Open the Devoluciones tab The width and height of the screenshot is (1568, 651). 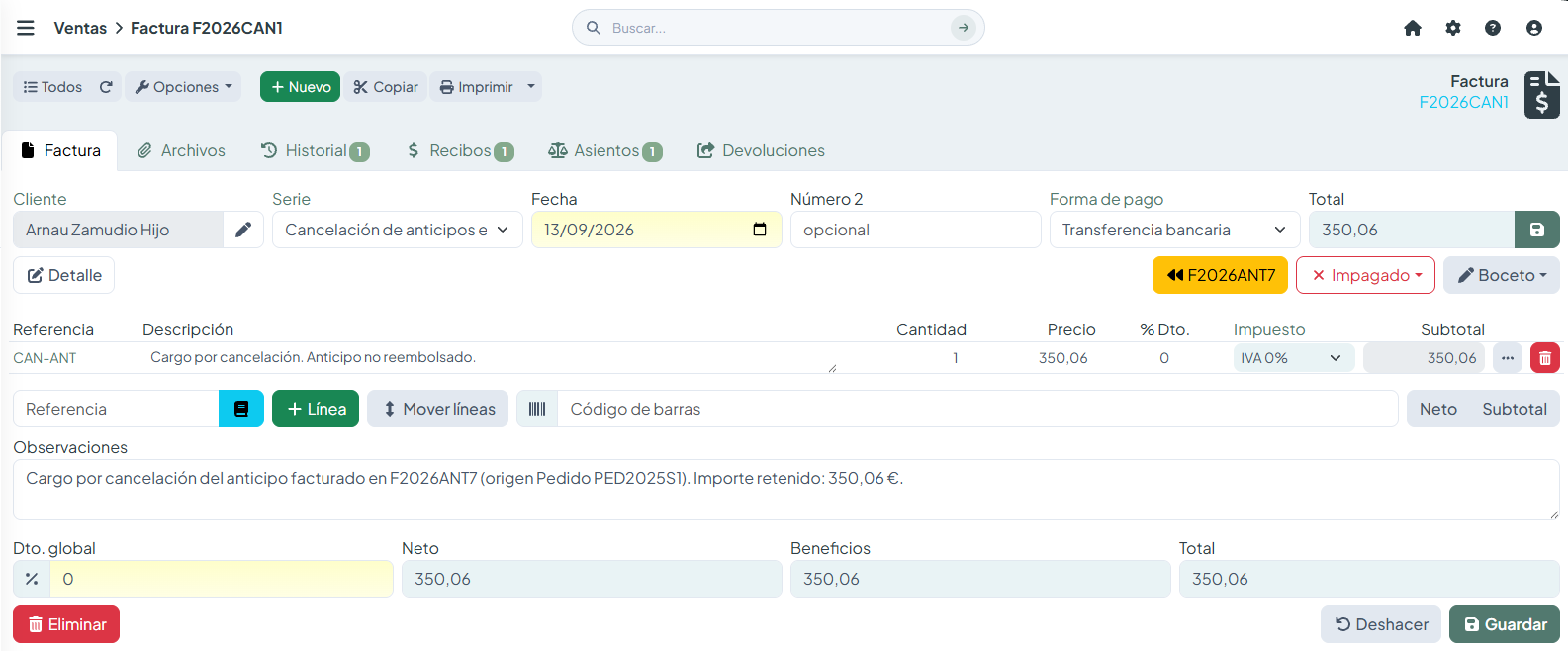[x=761, y=150]
